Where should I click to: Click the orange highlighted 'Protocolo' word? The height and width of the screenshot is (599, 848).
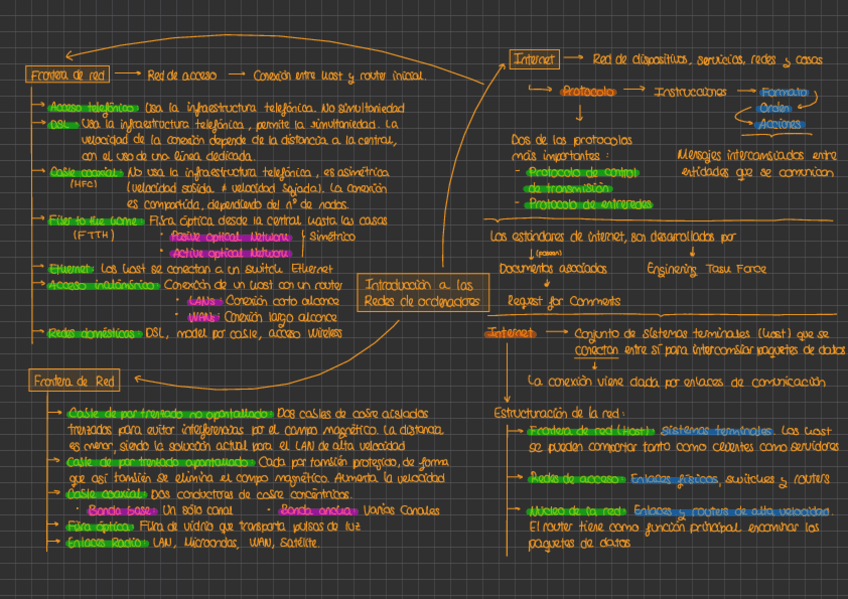587,91
